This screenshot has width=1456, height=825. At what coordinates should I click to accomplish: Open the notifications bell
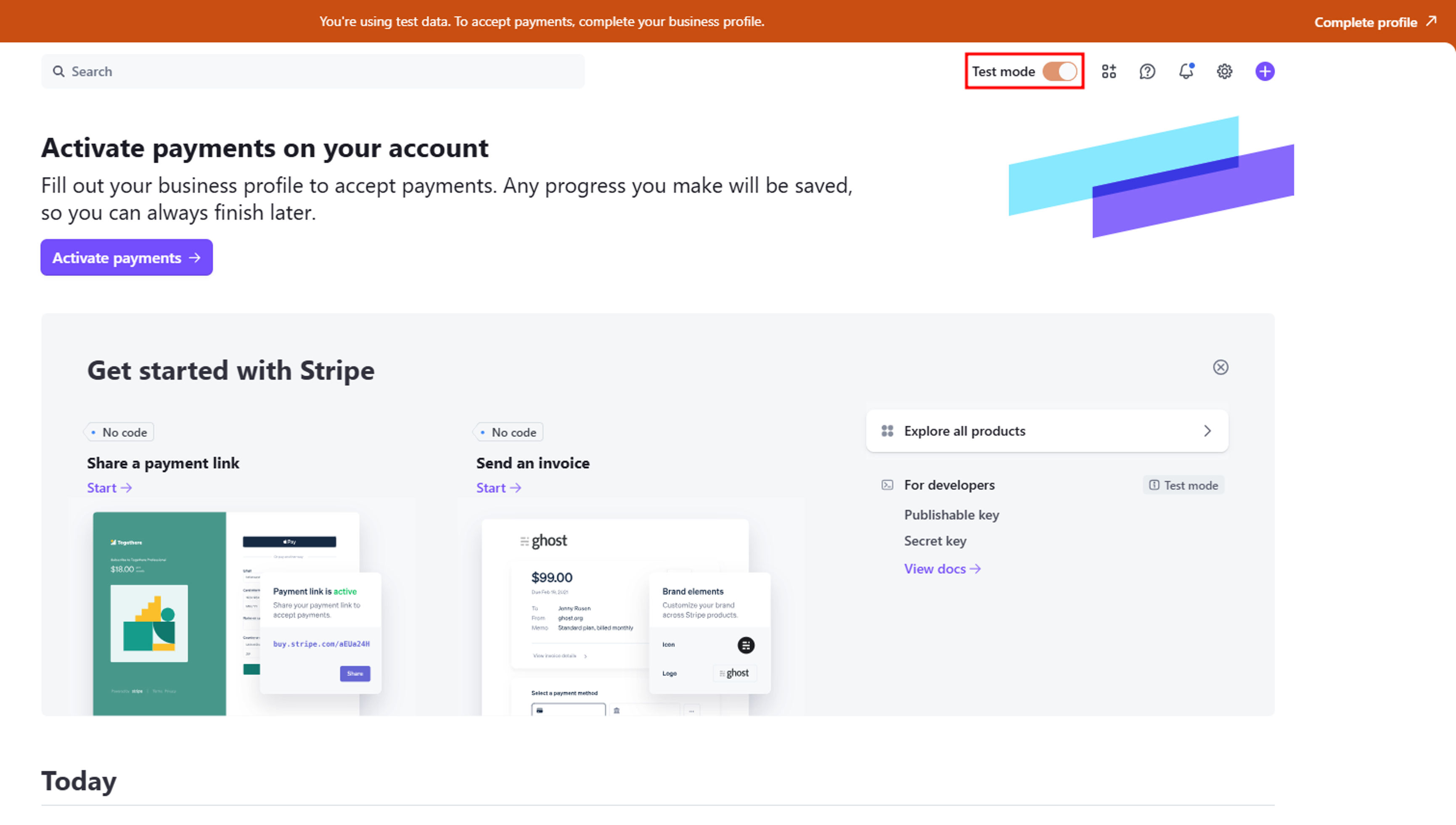click(x=1186, y=72)
